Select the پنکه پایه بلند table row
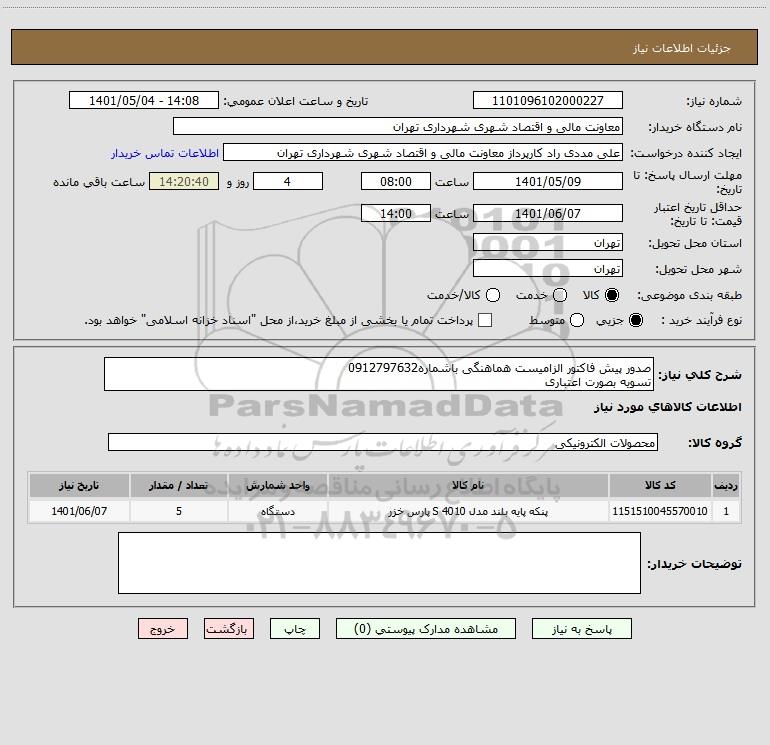The image size is (770, 745). click(x=384, y=511)
